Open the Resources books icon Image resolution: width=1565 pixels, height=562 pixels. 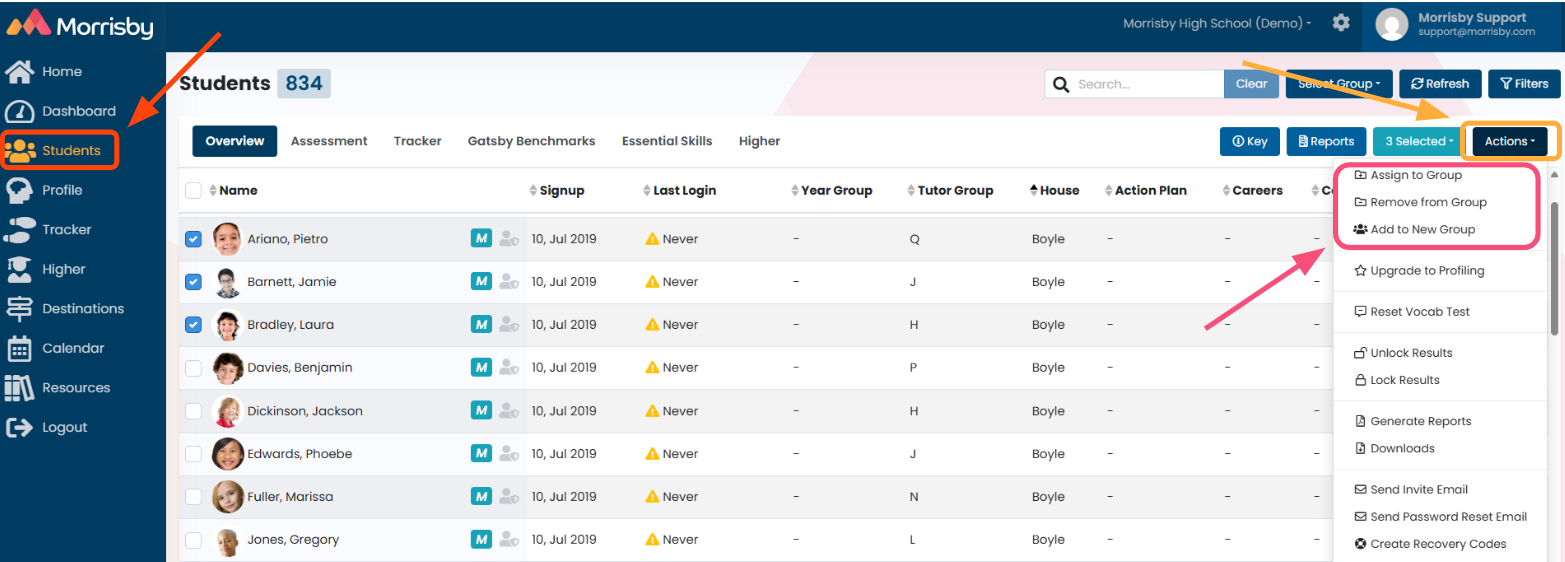(x=20, y=387)
